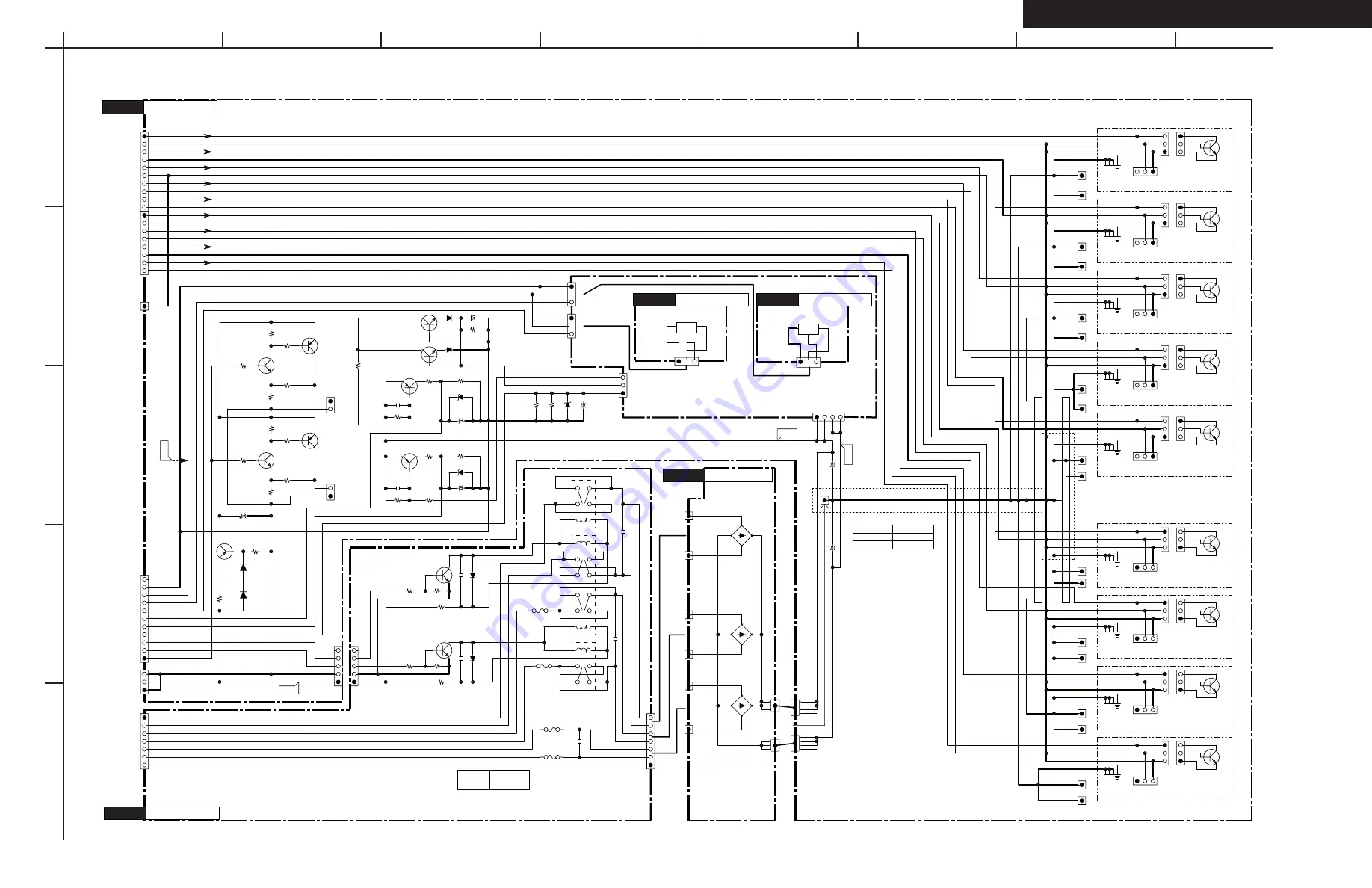The width and height of the screenshot is (1372, 888).
Task: Click the single-pin terminal below the top-left connector strip
Action: (144, 306)
